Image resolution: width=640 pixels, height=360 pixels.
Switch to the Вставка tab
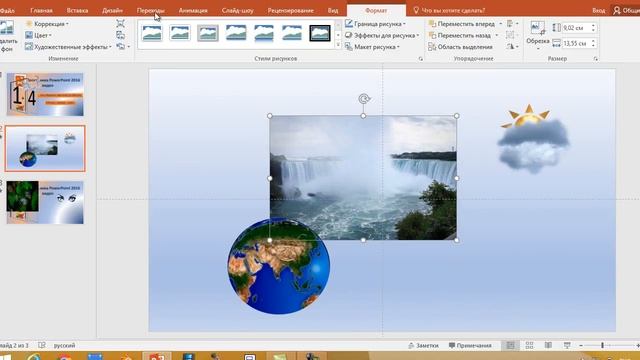[77, 11]
